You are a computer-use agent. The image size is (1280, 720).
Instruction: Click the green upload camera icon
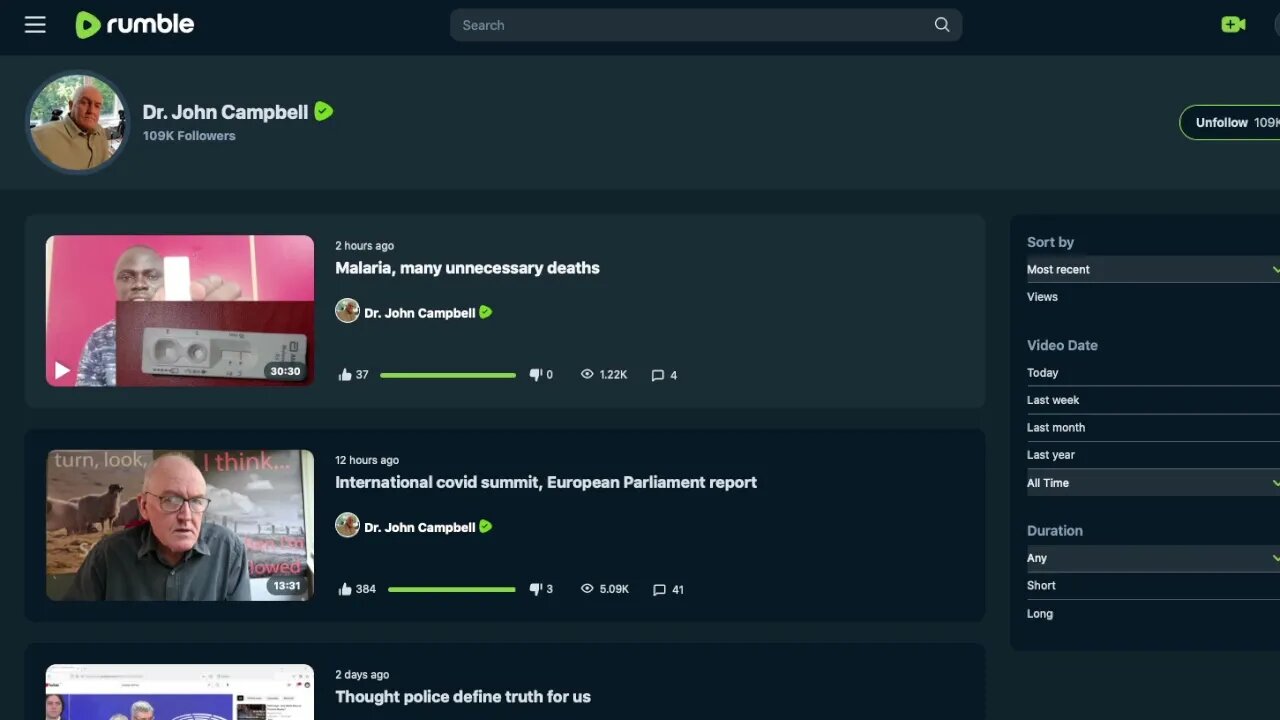click(x=1233, y=25)
